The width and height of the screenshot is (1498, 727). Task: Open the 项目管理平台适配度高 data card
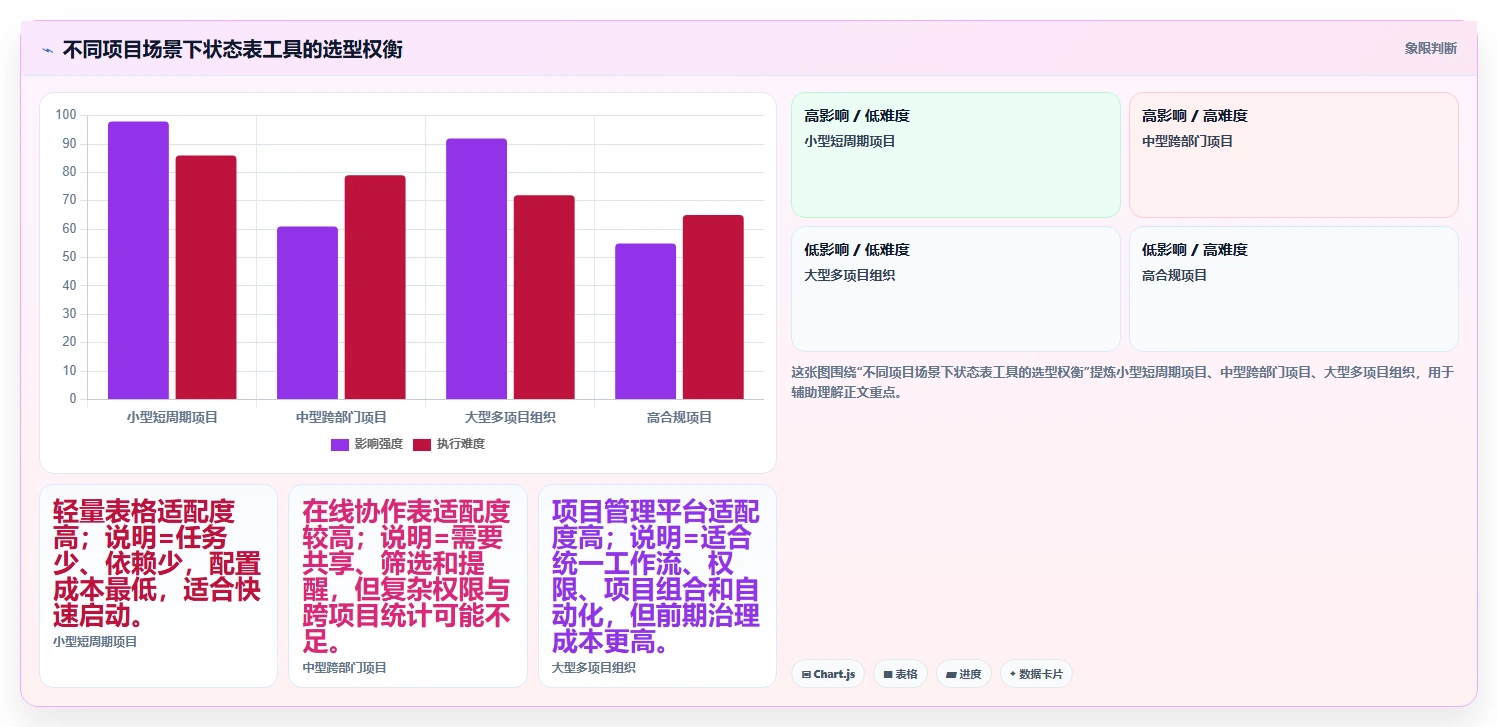click(657, 586)
